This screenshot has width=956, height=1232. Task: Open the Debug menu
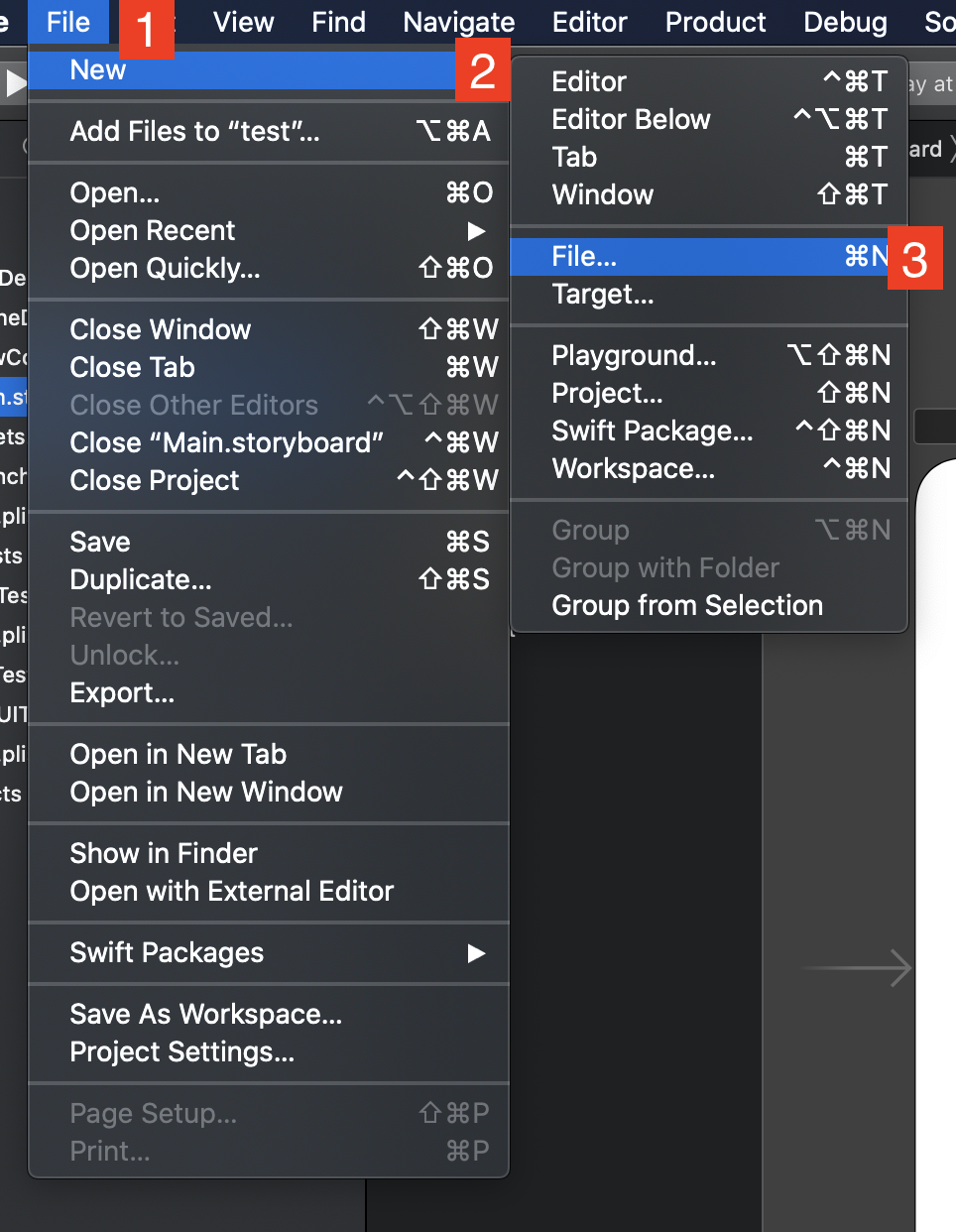coord(845,22)
